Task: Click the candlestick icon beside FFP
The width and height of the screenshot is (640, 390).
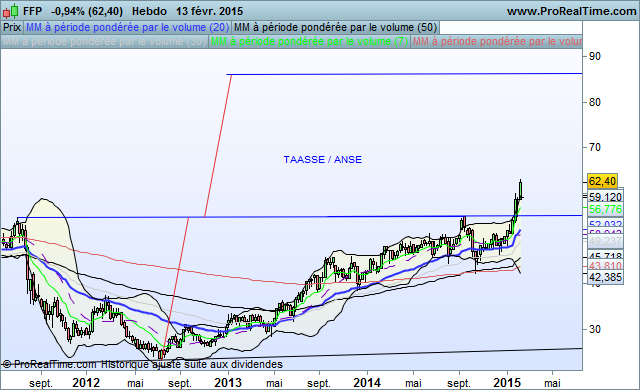Action: [11, 11]
